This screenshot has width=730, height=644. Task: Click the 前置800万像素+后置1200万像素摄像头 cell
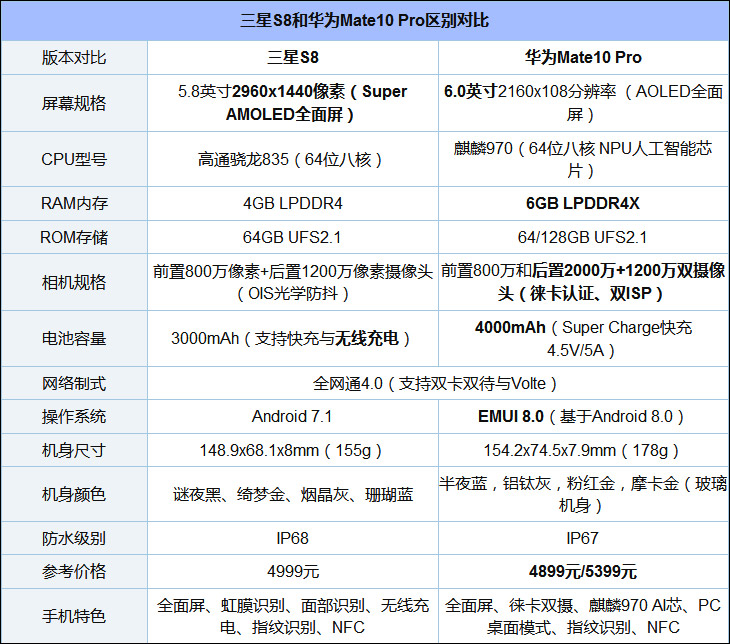point(293,282)
